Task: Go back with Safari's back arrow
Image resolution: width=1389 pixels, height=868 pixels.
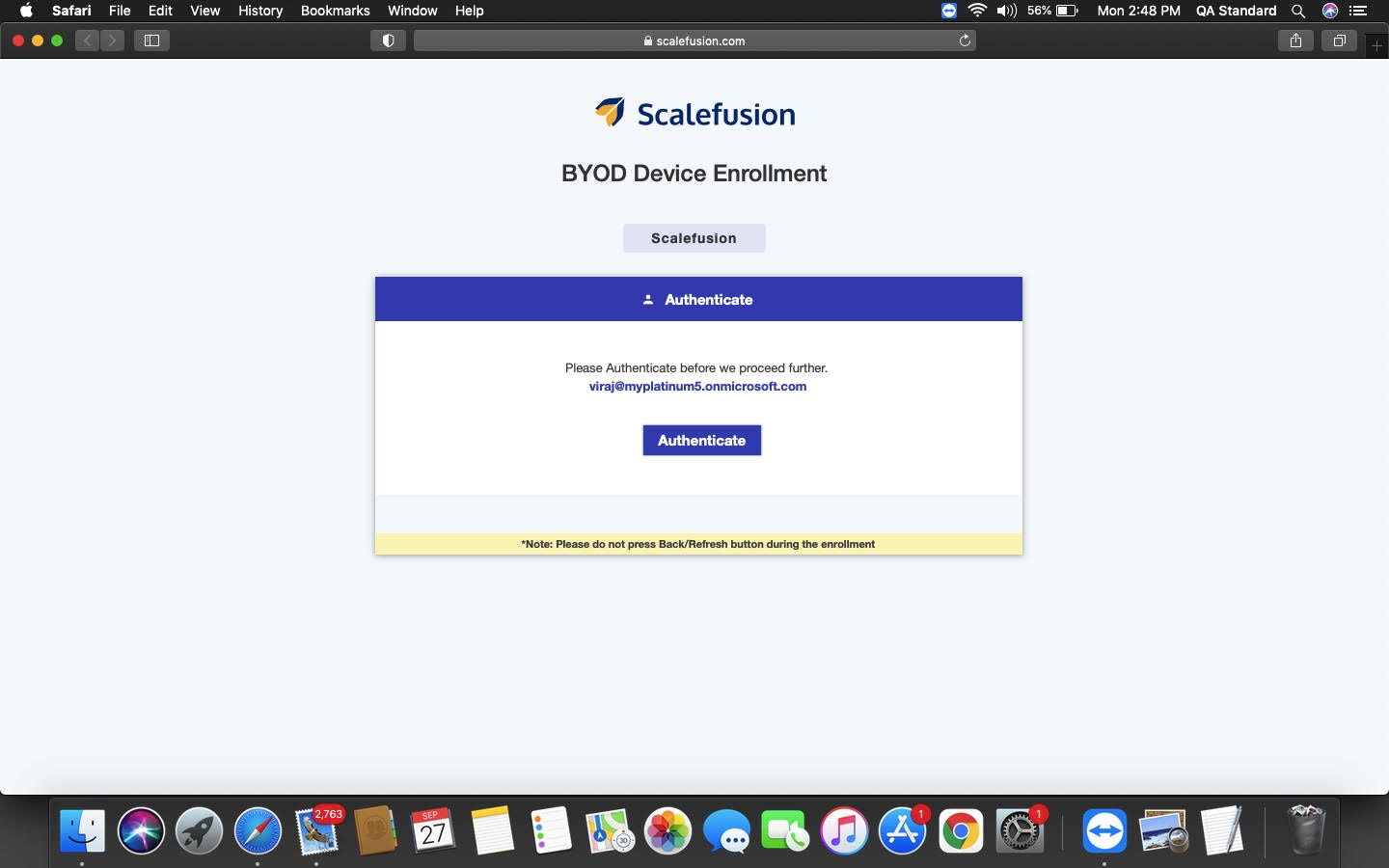Action: point(88,41)
